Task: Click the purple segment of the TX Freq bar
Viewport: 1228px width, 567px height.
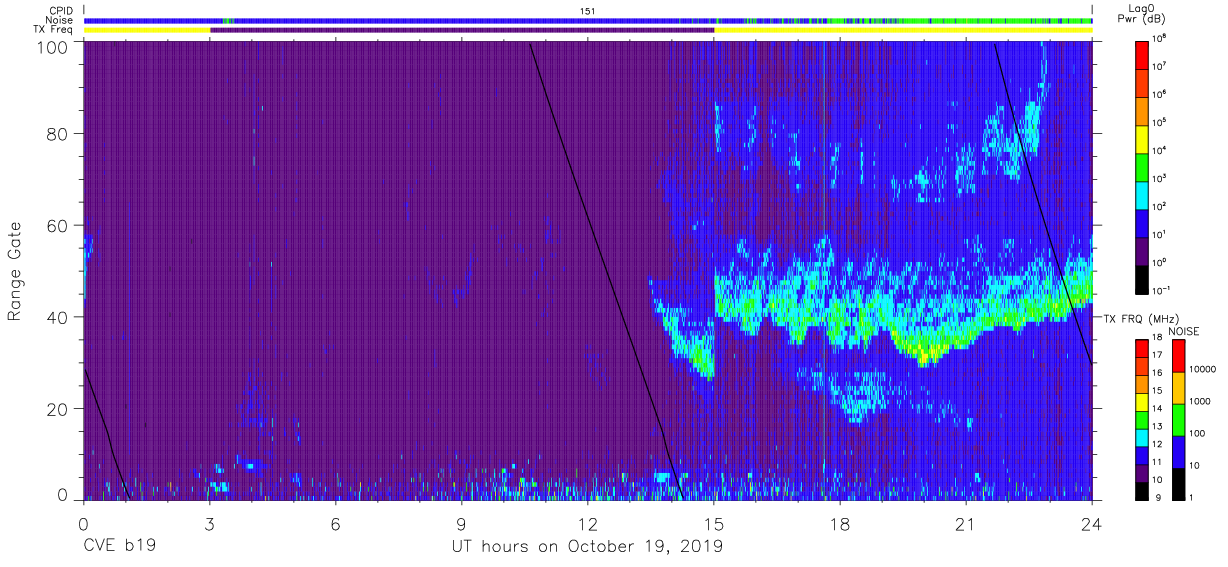Action: (462, 30)
